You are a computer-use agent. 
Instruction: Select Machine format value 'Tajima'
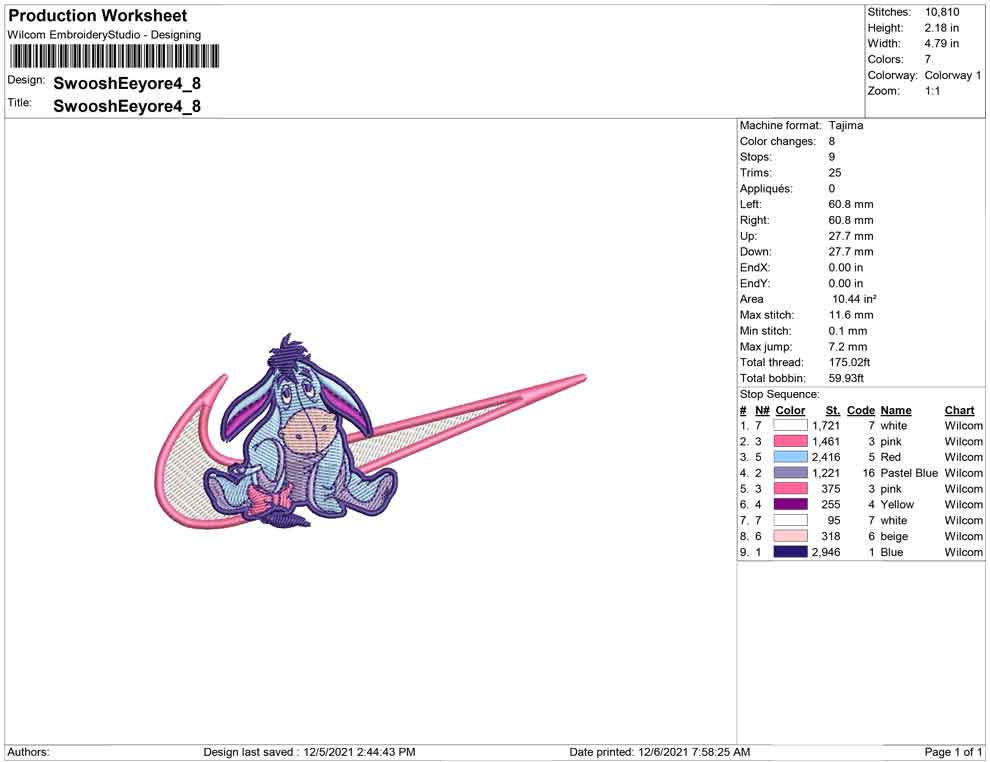[x=846, y=125]
